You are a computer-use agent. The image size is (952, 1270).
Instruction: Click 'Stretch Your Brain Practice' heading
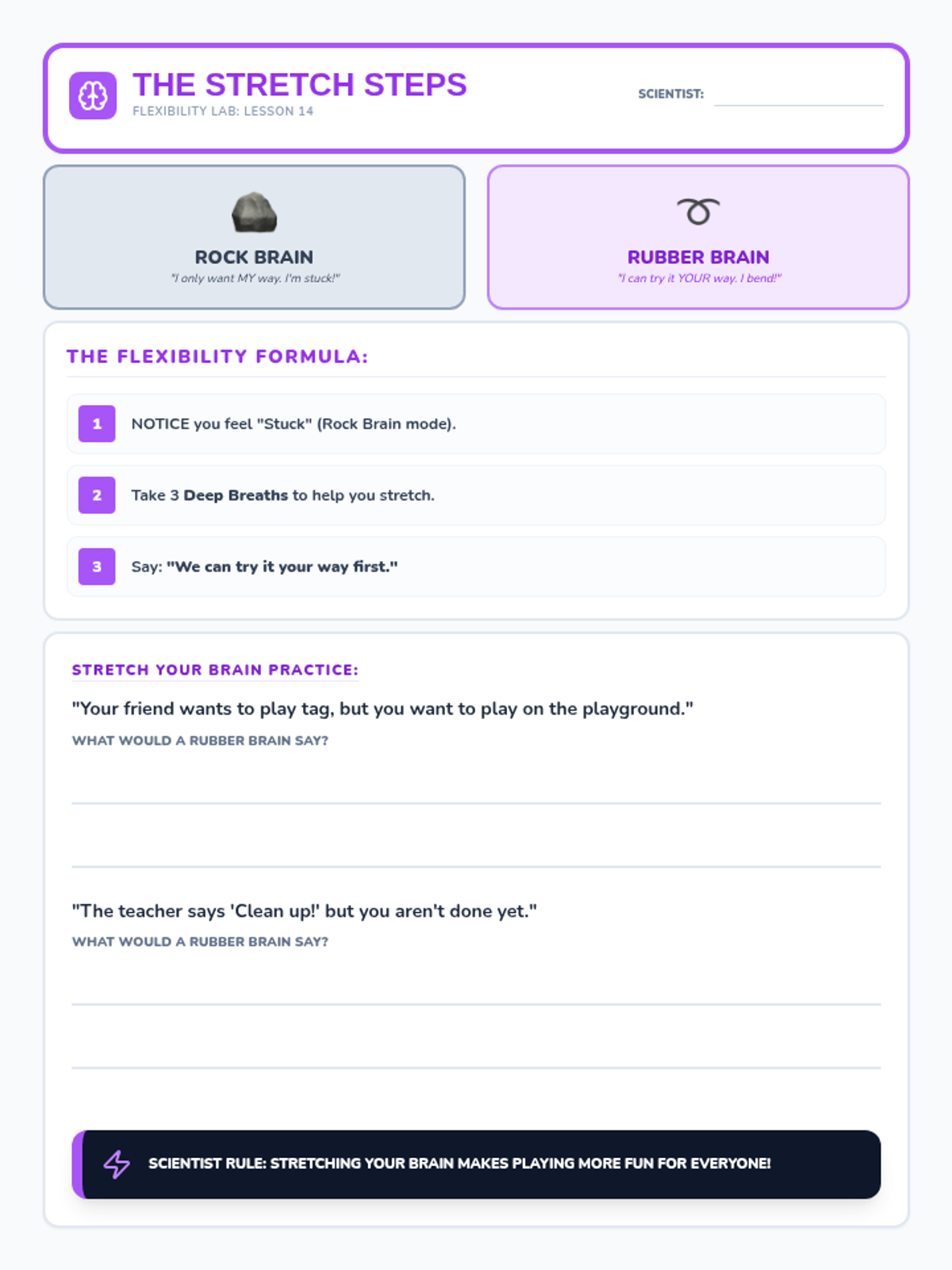click(x=215, y=670)
